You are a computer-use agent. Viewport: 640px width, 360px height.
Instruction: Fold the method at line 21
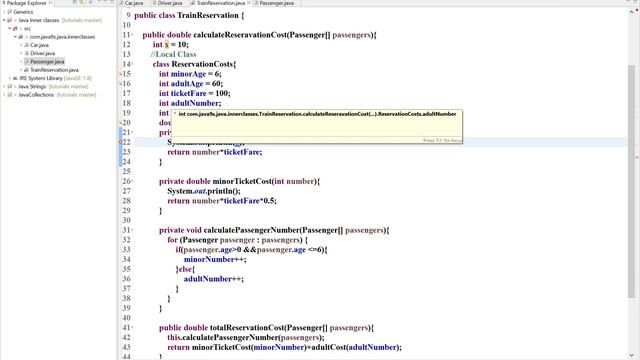coord(132,132)
